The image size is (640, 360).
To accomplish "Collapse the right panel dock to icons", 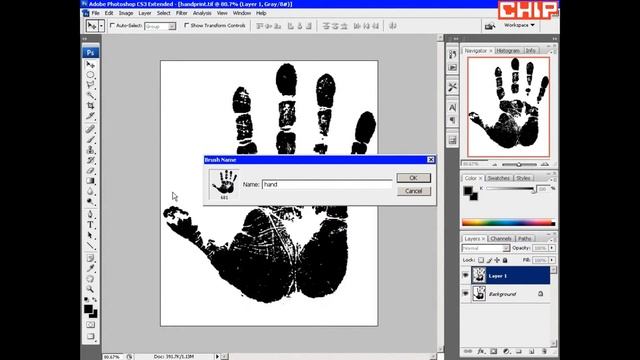I will click(554, 39).
